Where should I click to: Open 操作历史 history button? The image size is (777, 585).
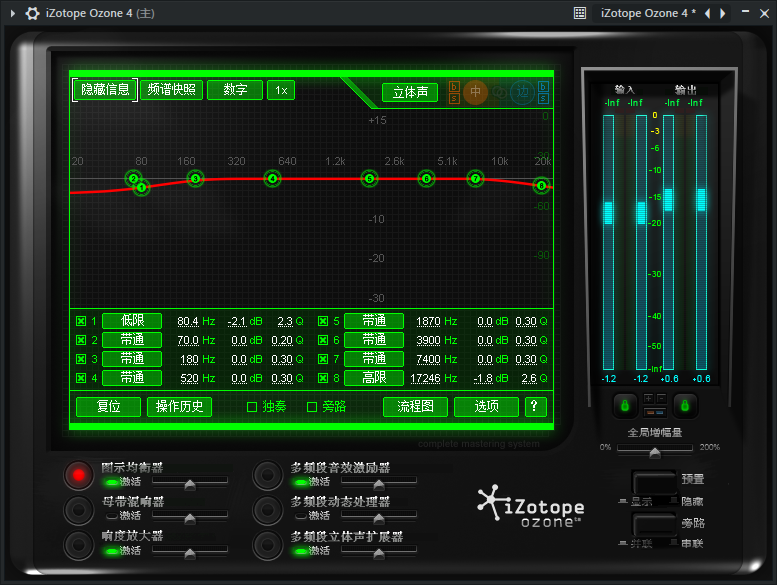pos(179,407)
